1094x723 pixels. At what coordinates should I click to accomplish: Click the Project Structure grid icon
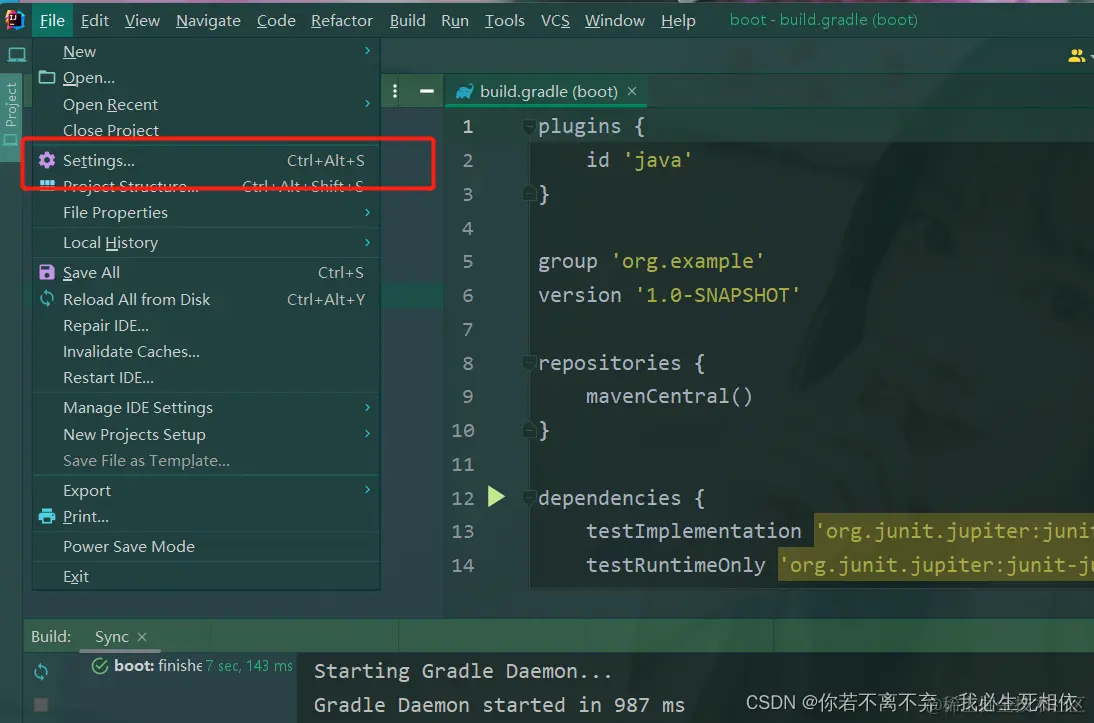click(x=47, y=185)
